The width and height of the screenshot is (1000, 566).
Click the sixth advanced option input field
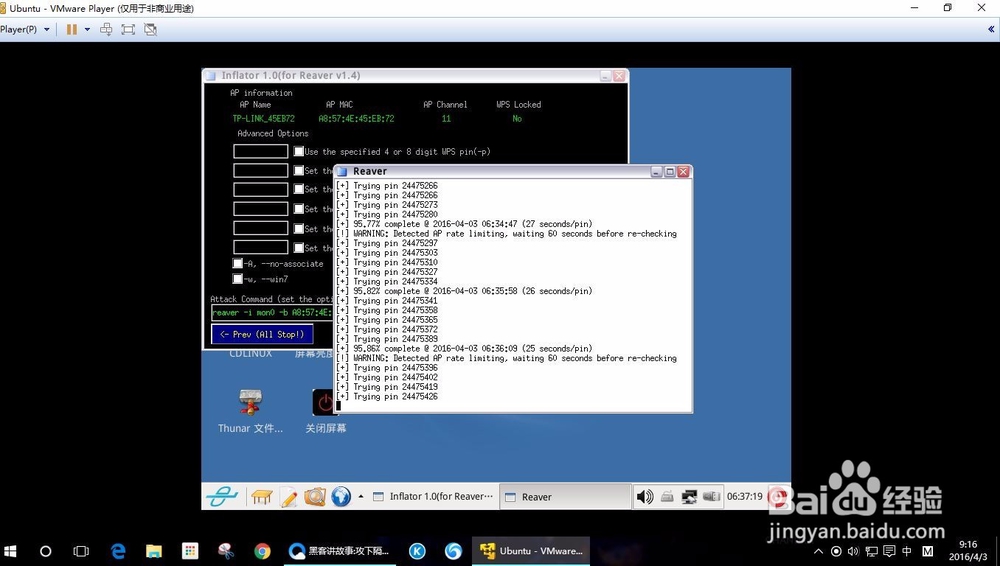coord(261,247)
